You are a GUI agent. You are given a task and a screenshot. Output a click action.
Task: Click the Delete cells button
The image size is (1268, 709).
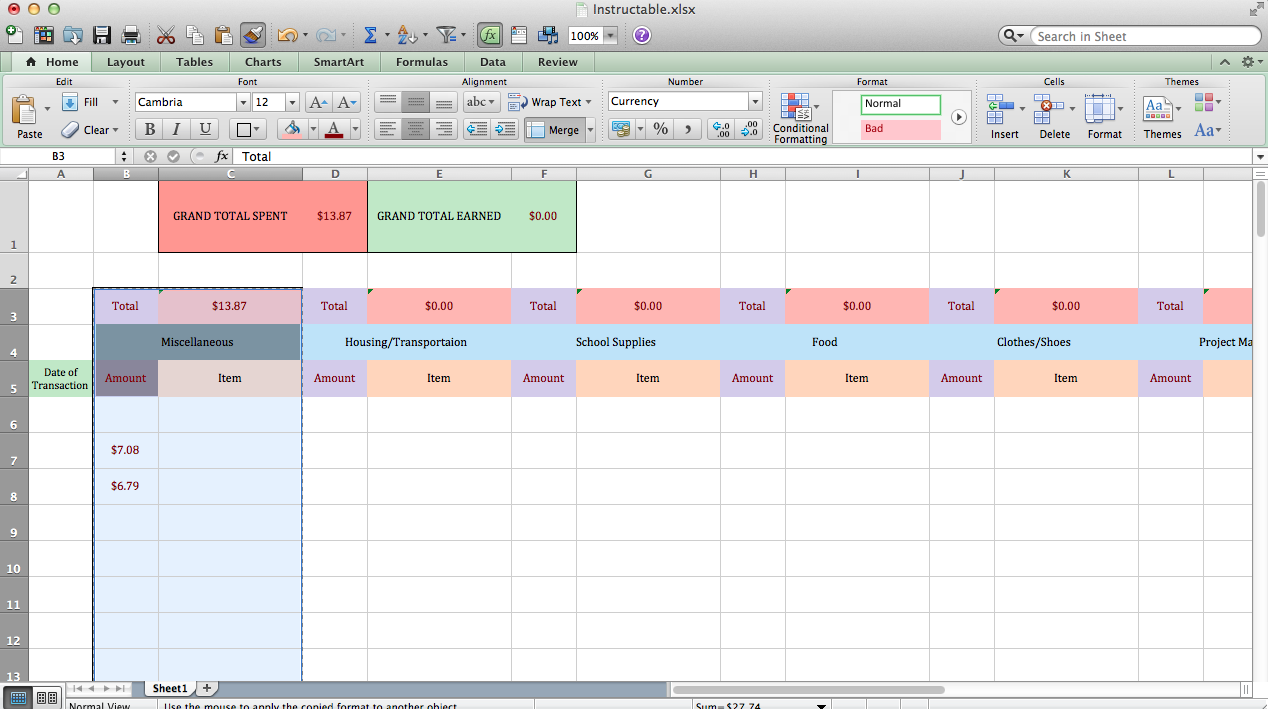(x=1054, y=117)
